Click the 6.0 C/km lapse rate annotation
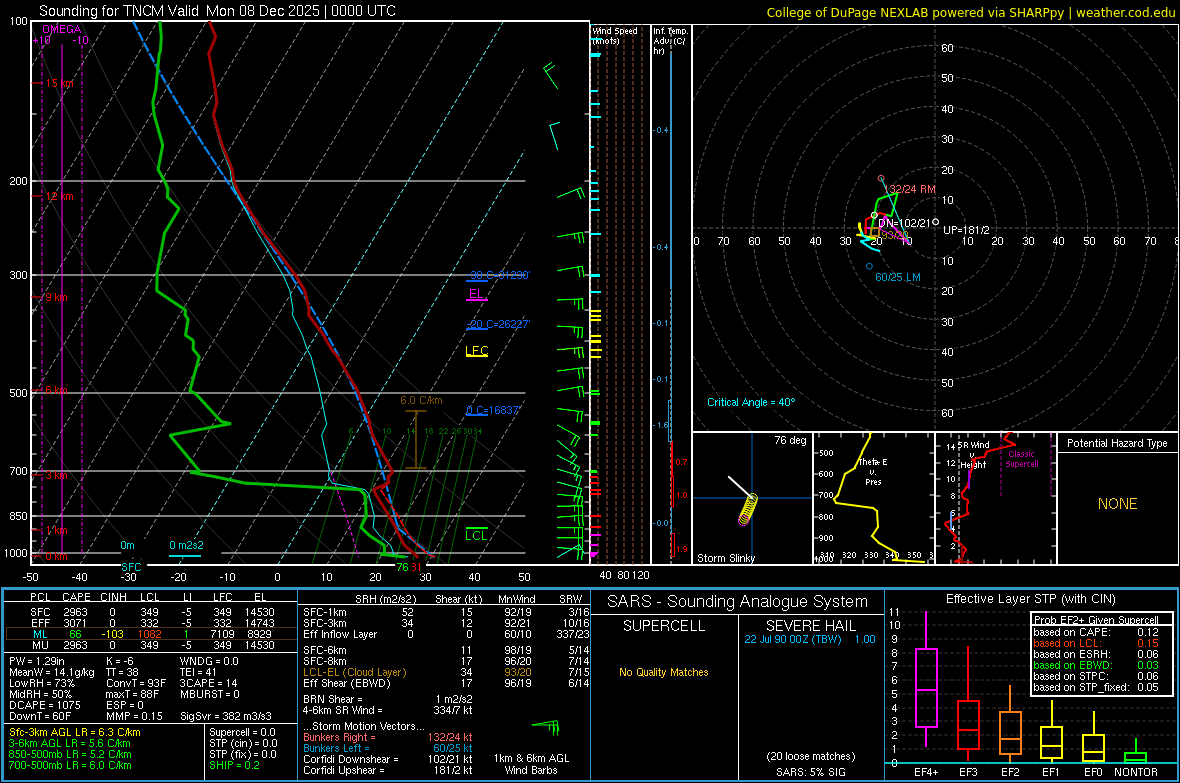The image size is (1180, 783). point(421,400)
